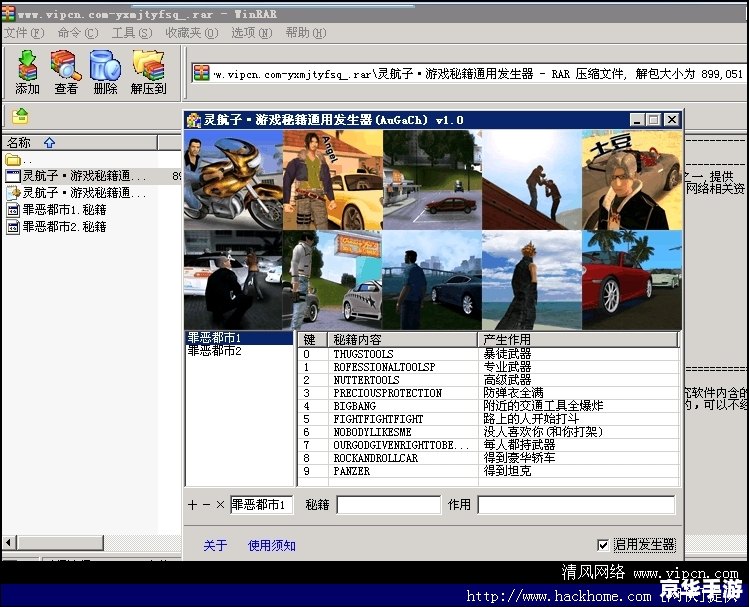Click the minus icon to remove a game entry
The width and height of the screenshot is (749, 607).
206,505
